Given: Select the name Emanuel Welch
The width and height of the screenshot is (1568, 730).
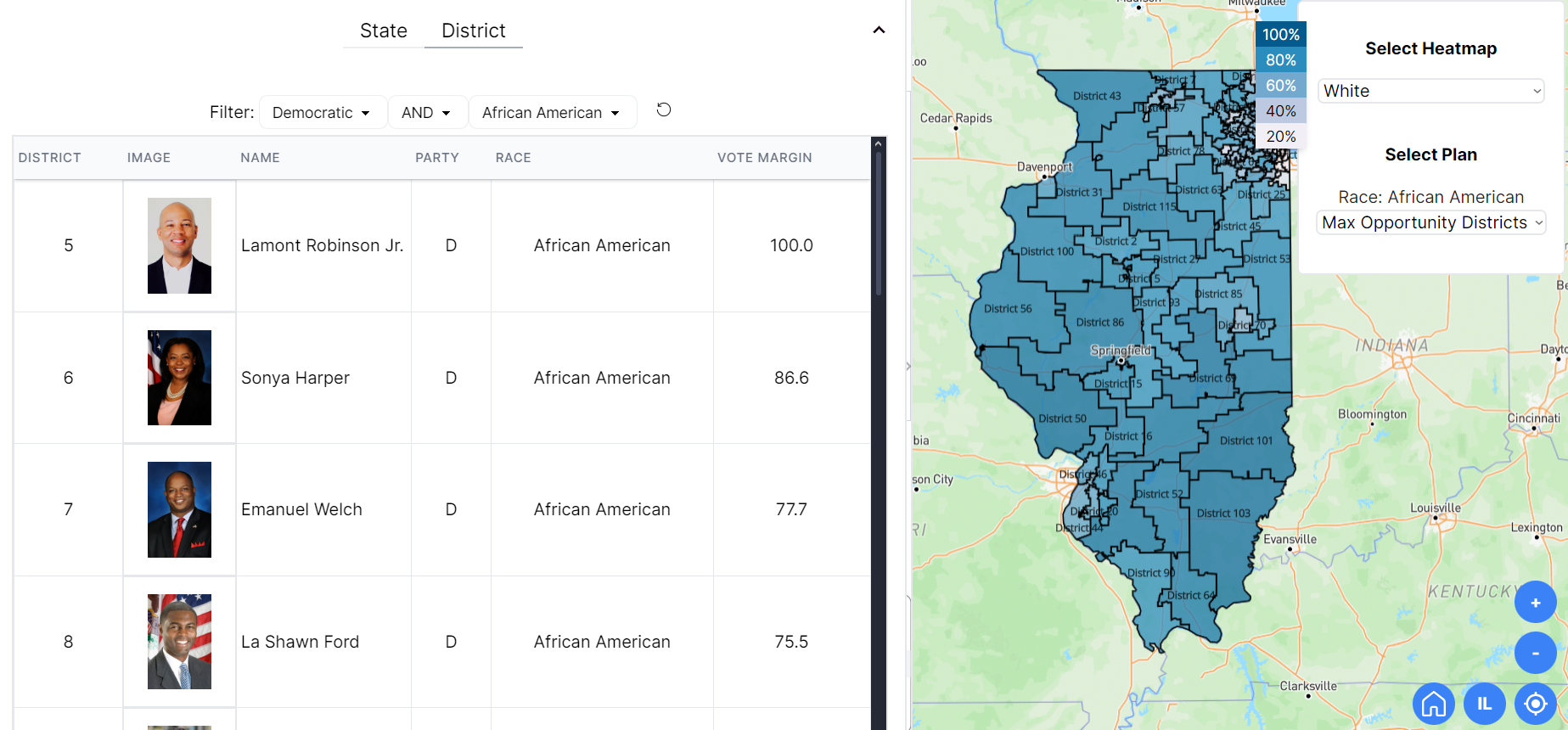Looking at the screenshot, I should (301, 509).
